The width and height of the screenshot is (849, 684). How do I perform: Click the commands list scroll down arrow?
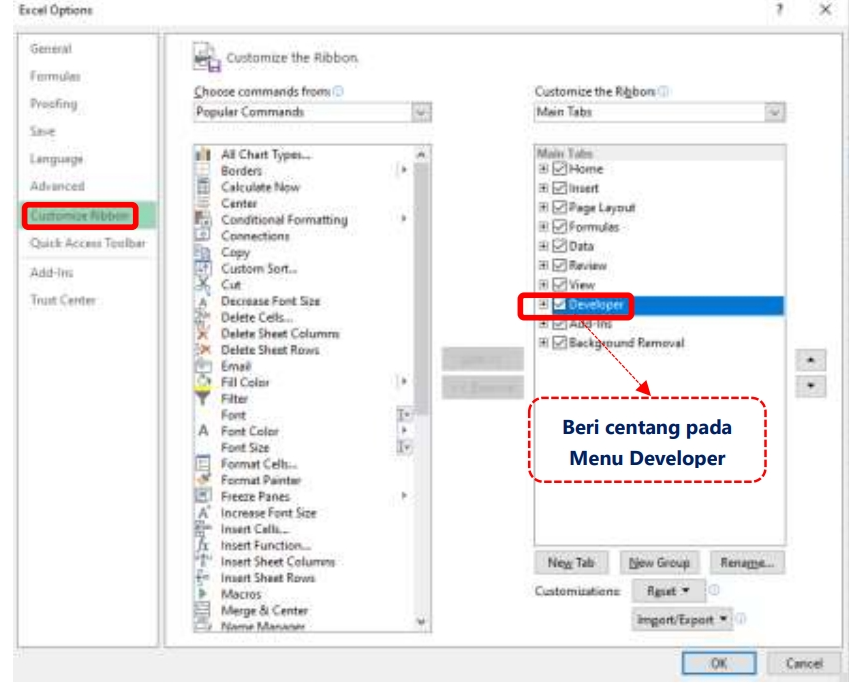421,621
